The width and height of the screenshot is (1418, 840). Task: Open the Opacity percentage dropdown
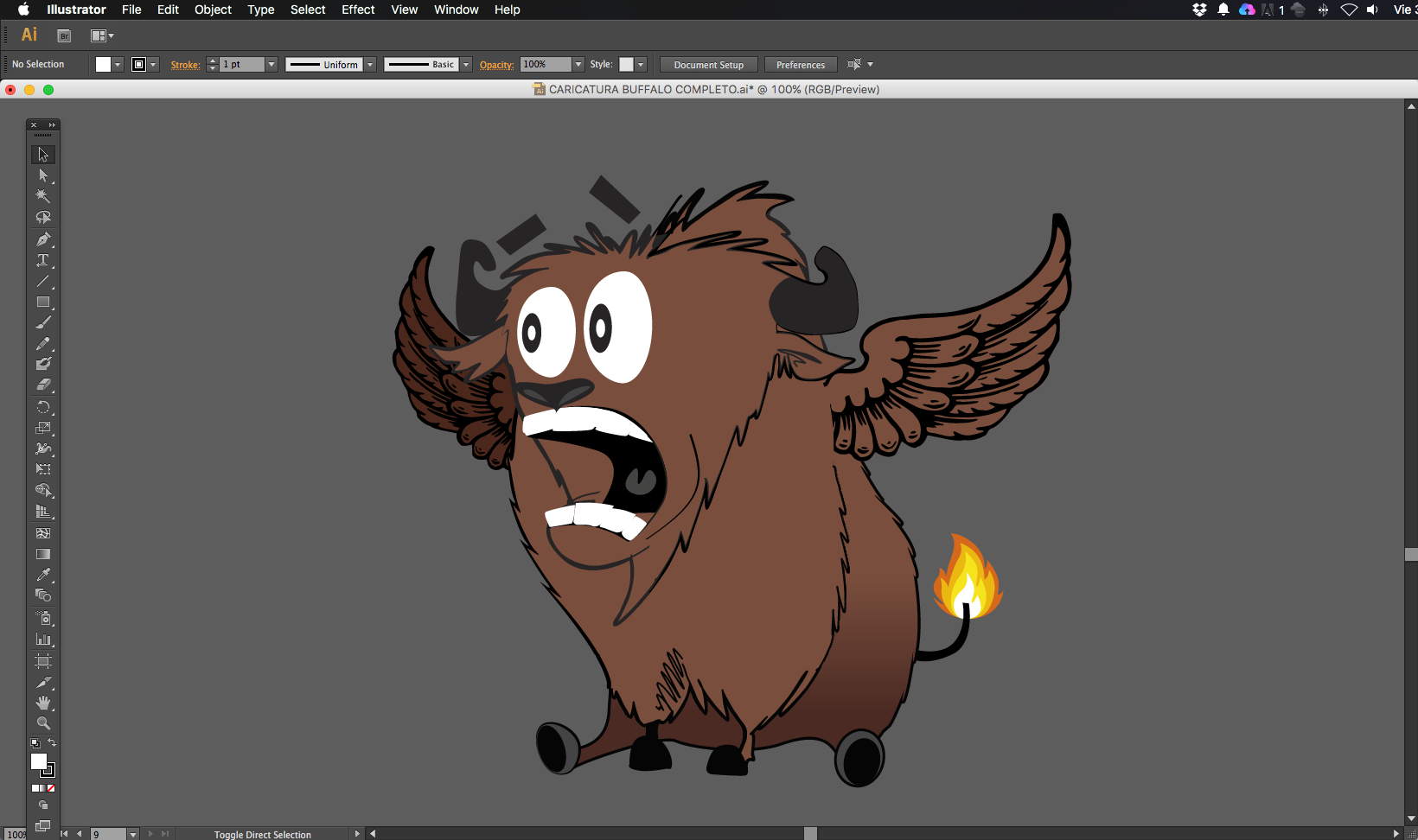pos(578,65)
